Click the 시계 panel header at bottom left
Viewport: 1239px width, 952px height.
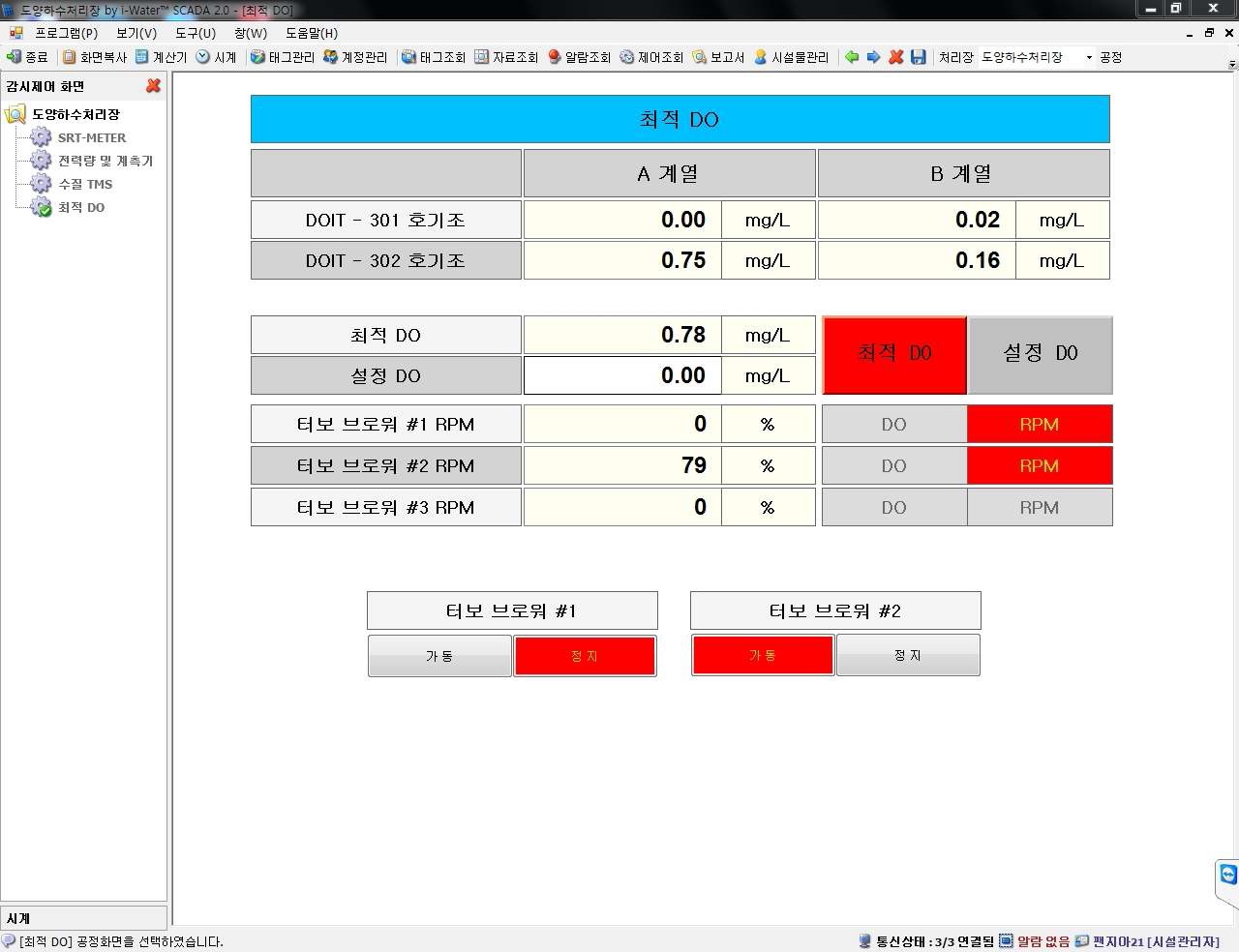coord(83,918)
